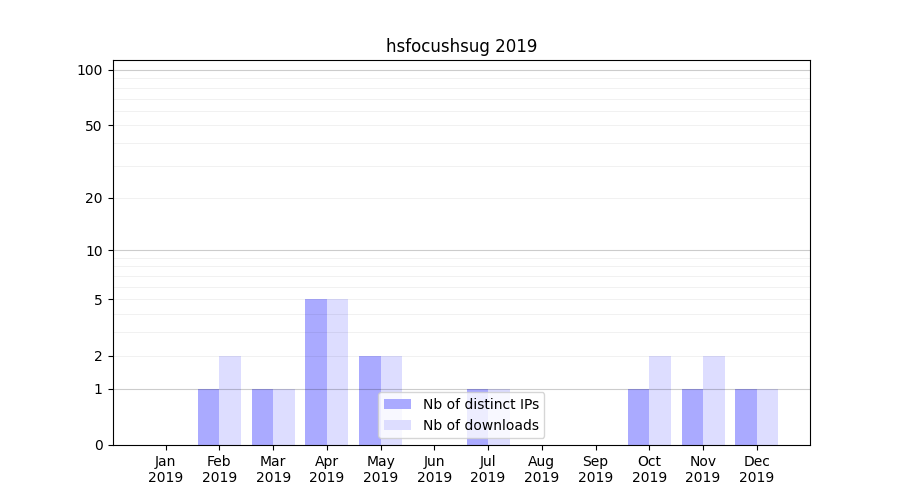The width and height of the screenshot is (900, 500).
Task: Select the February downloads bar
Action: click(x=230, y=400)
